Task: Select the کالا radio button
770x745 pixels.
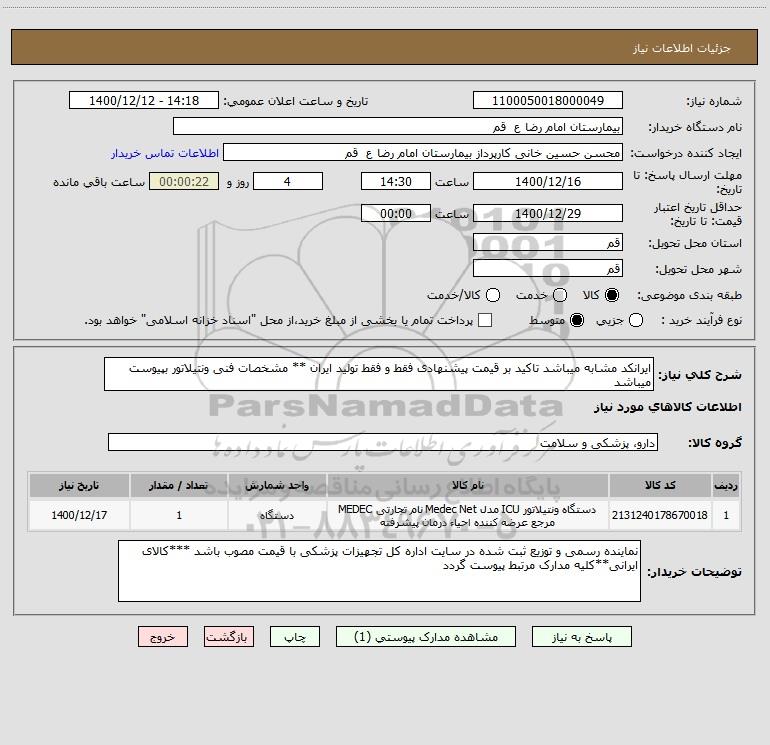Action: [x=612, y=295]
